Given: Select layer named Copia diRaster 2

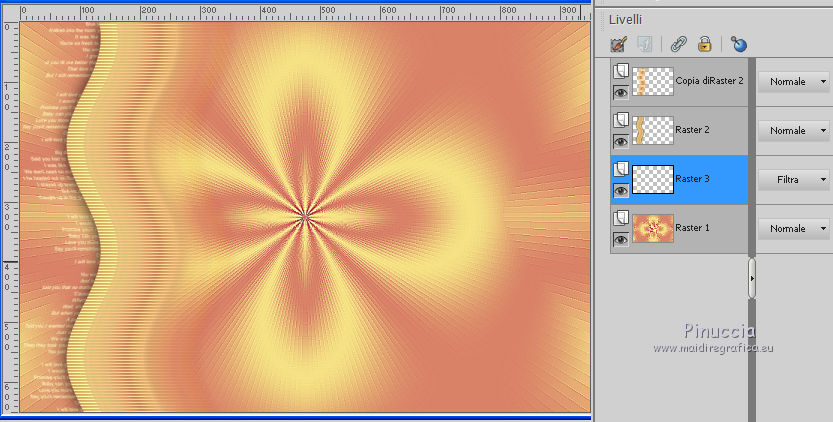Looking at the screenshot, I should coord(709,81).
